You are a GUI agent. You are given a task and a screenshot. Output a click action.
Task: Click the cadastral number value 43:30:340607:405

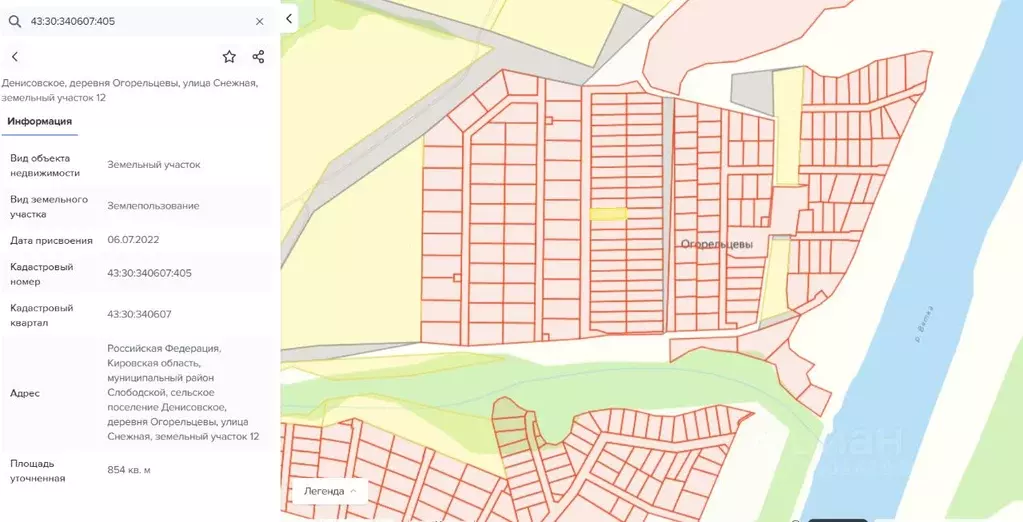coord(149,273)
